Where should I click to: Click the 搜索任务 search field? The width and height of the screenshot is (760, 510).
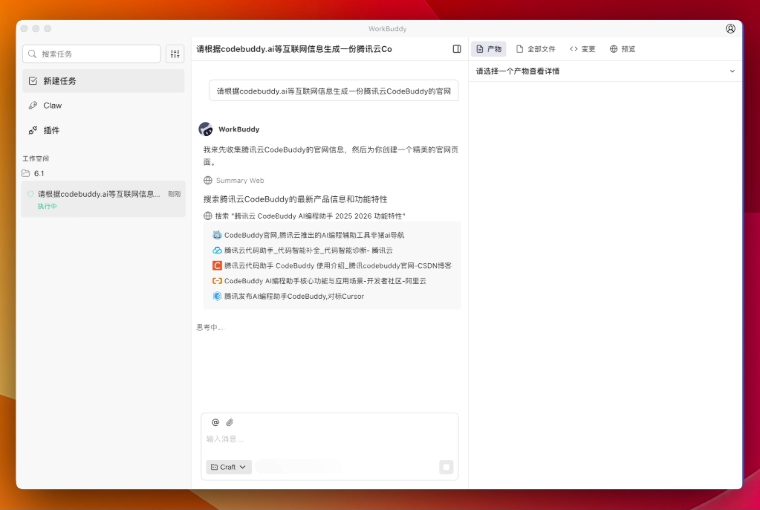[92, 54]
